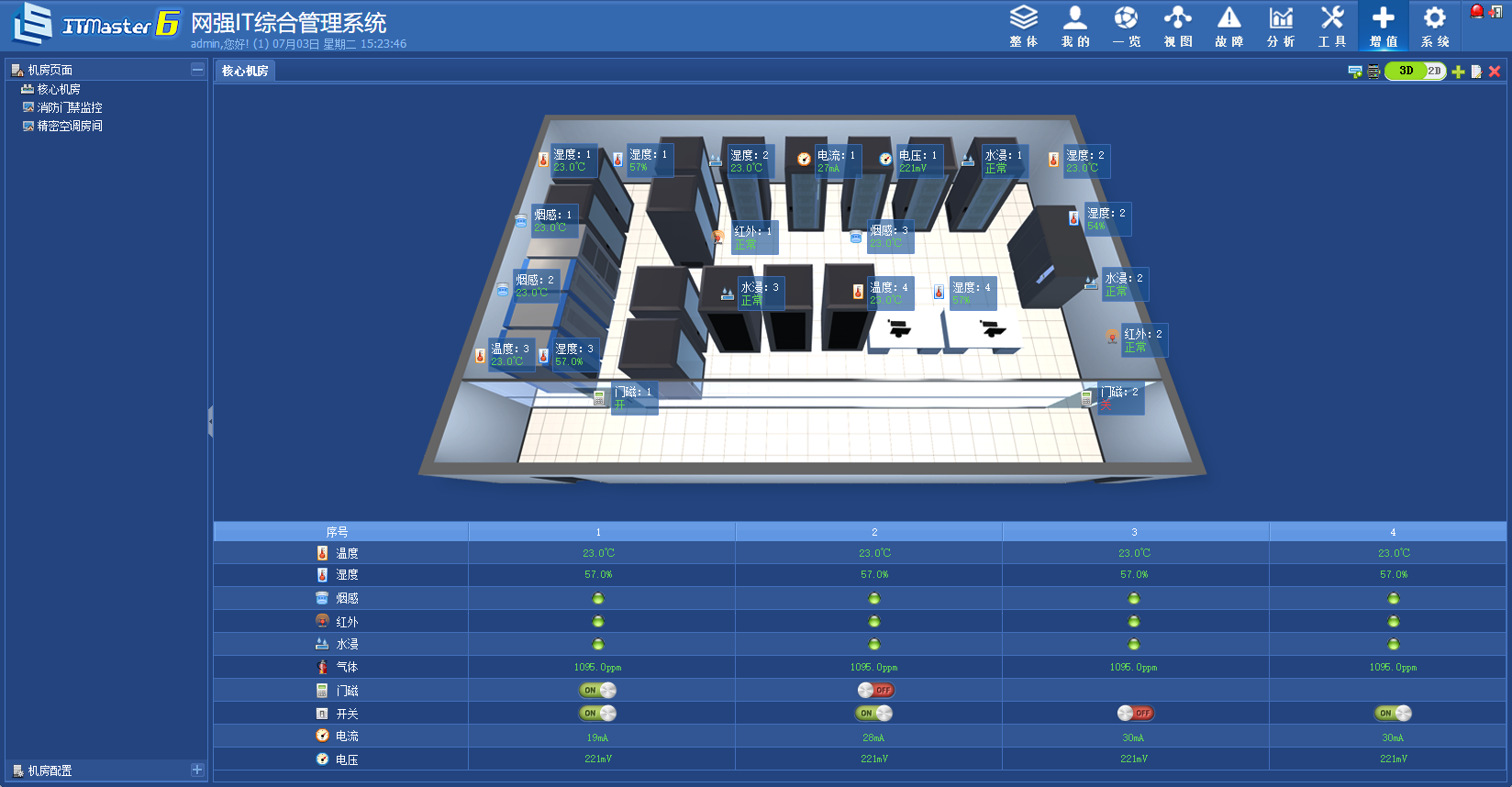Open the 工具 tools module
Image resolution: width=1512 pixels, height=787 pixels.
(1331, 26)
